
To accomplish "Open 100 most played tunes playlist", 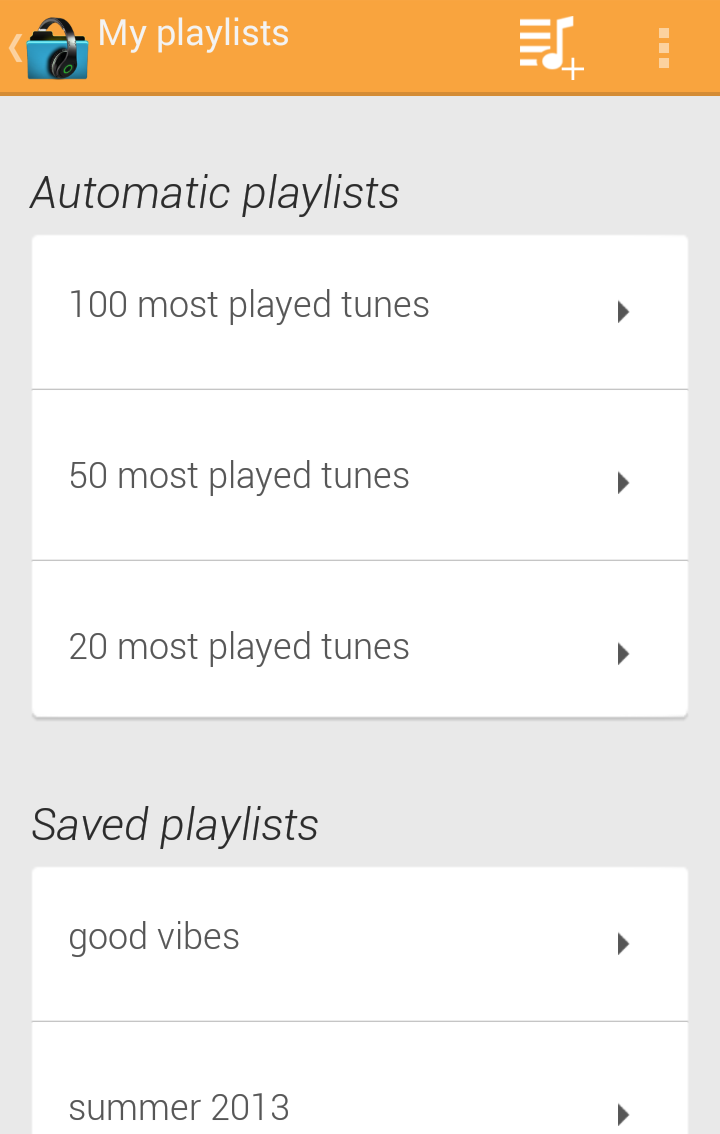I will 249,305.
